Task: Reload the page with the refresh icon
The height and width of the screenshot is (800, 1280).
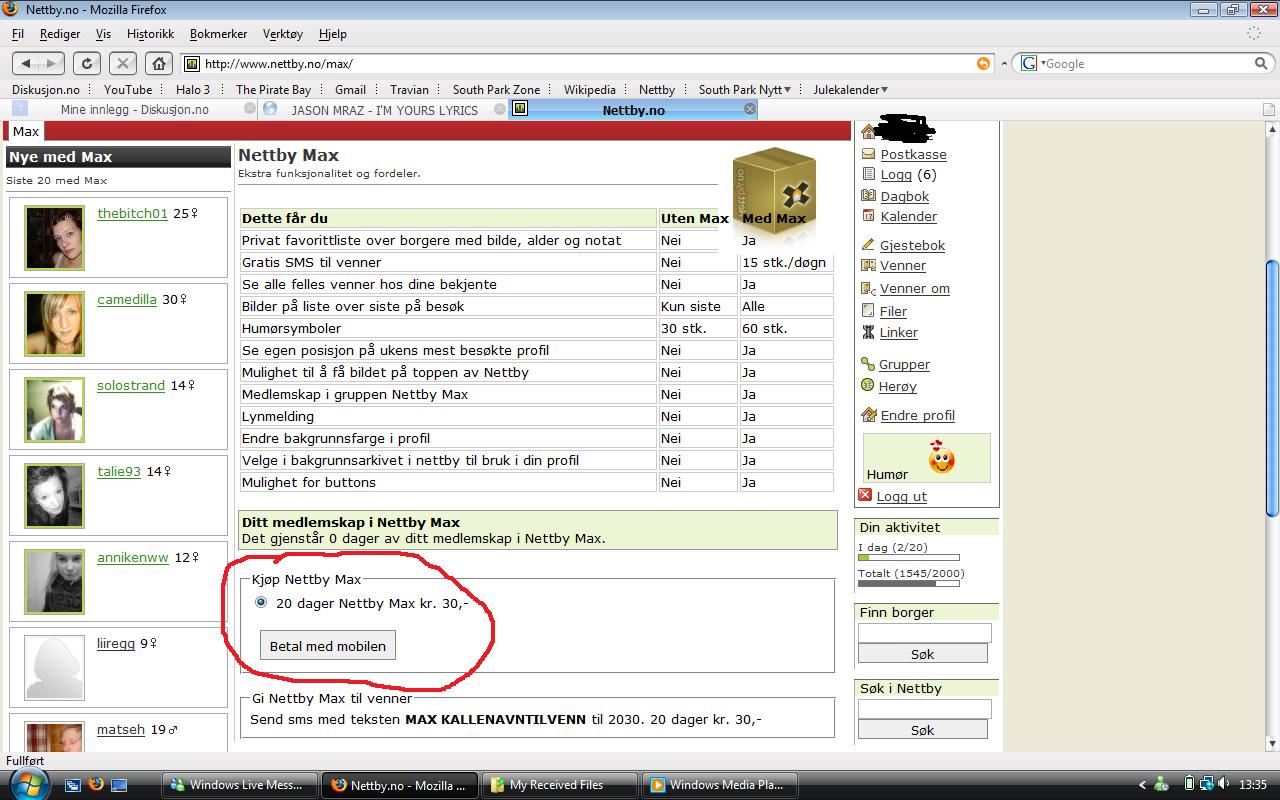Action: (87, 63)
